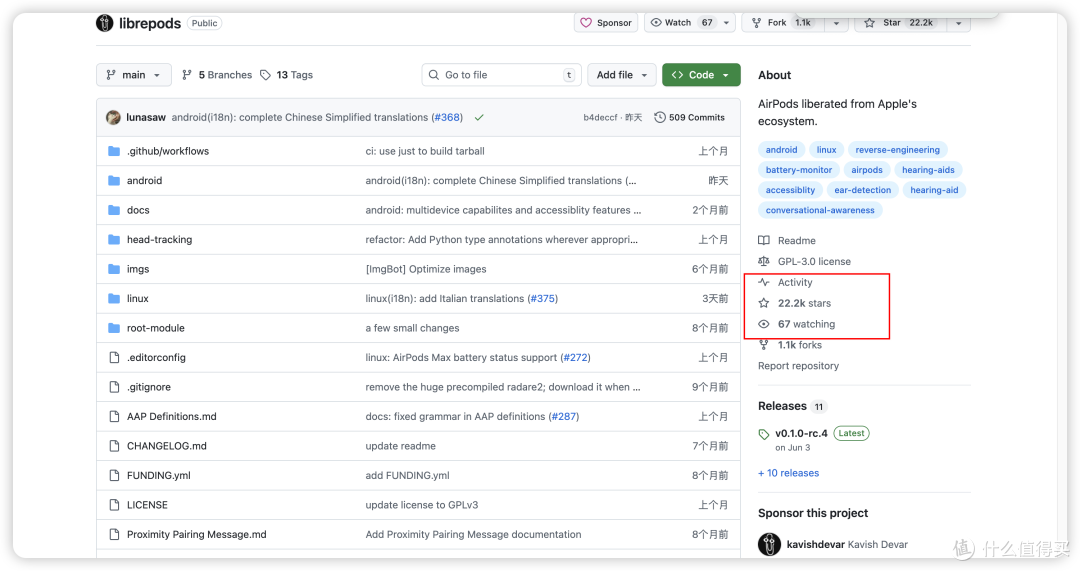
Task: Click the Sponsor heart button
Action: tap(606, 23)
